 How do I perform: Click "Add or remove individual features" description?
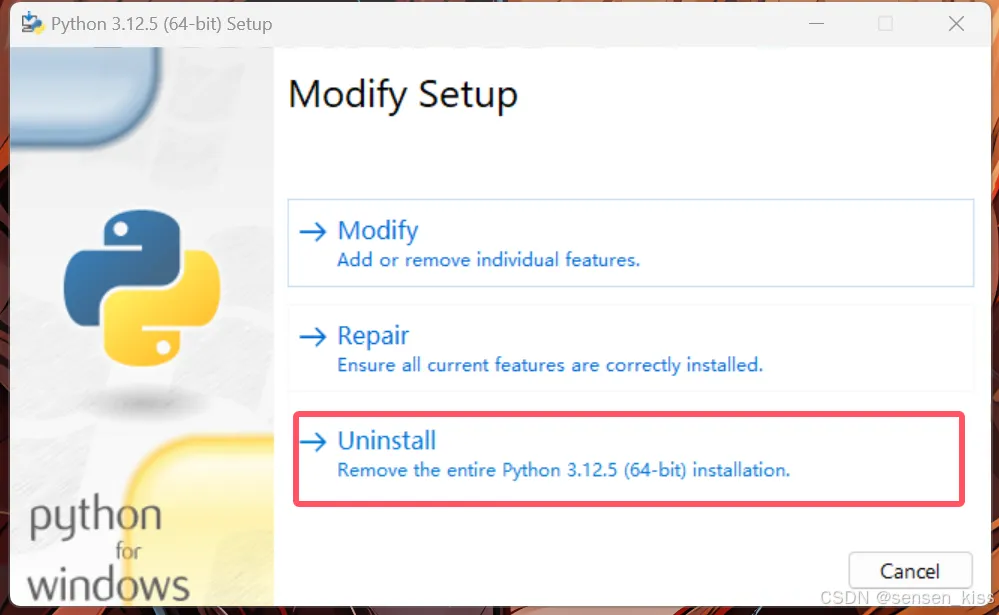click(x=488, y=260)
